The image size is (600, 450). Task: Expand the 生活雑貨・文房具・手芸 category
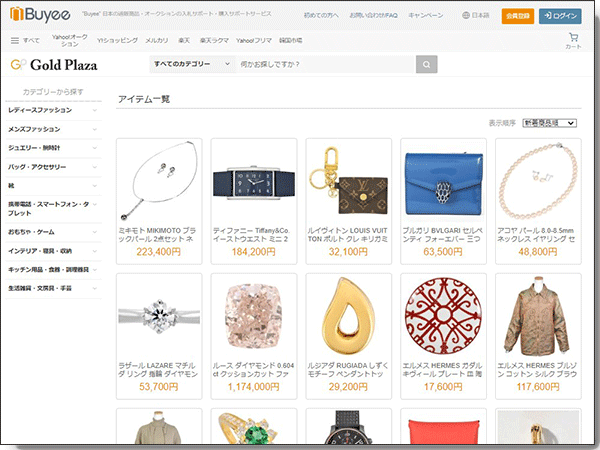pos(53,289)
